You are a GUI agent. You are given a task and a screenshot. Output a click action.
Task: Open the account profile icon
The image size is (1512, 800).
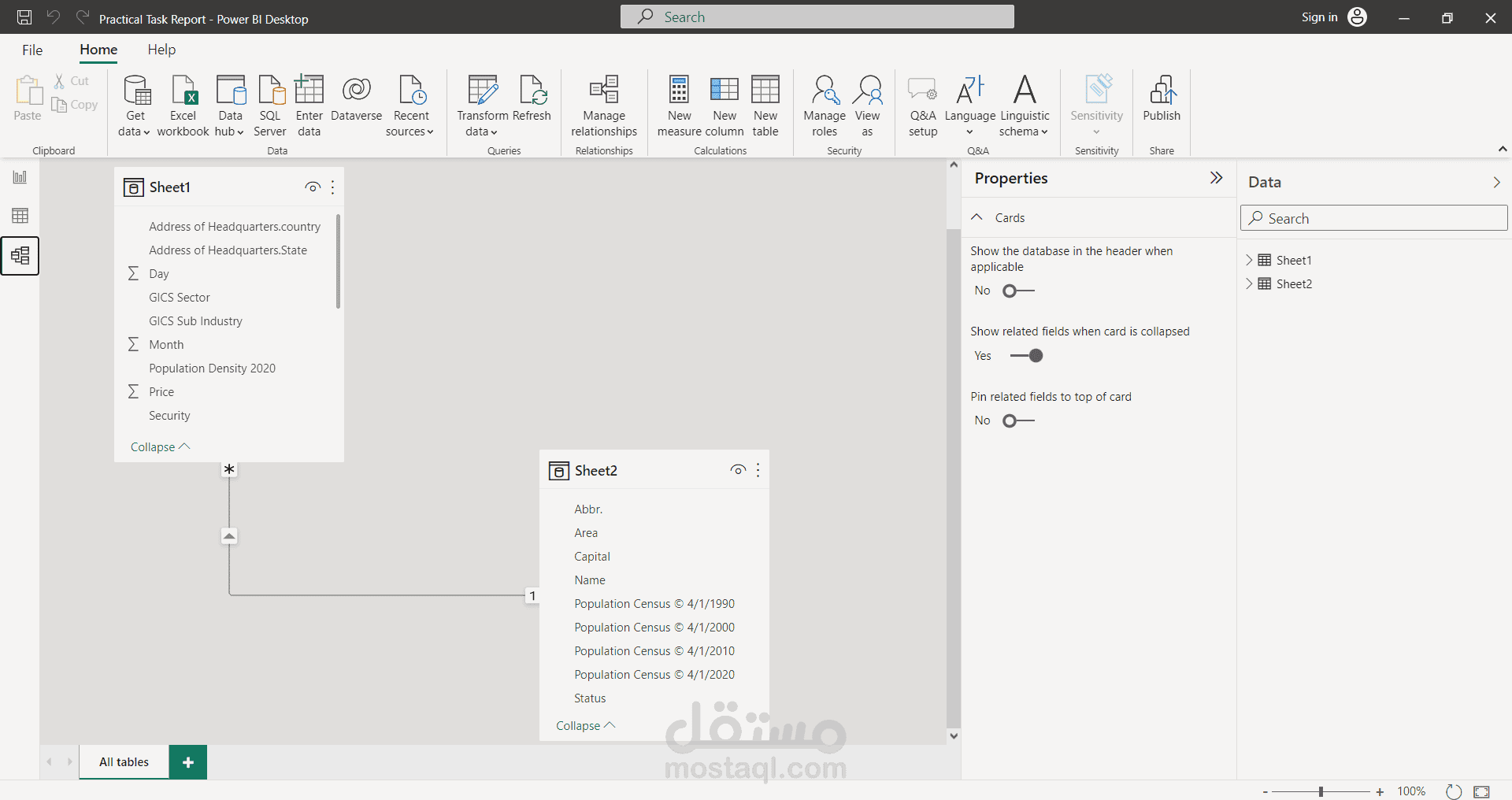click(x=1358, y=17)
